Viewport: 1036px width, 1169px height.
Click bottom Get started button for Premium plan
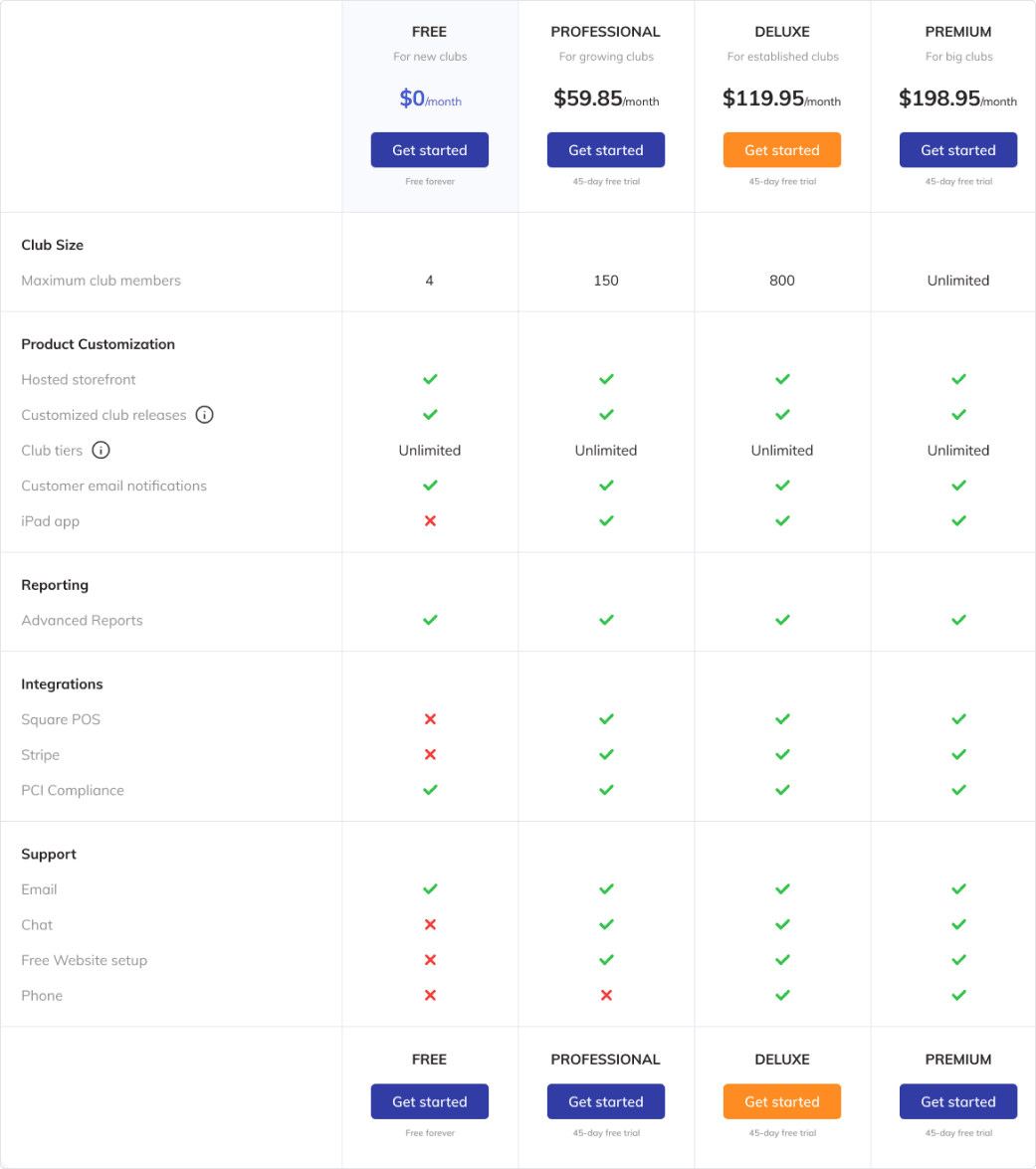pyautogui.click(x=958, y=1101)
